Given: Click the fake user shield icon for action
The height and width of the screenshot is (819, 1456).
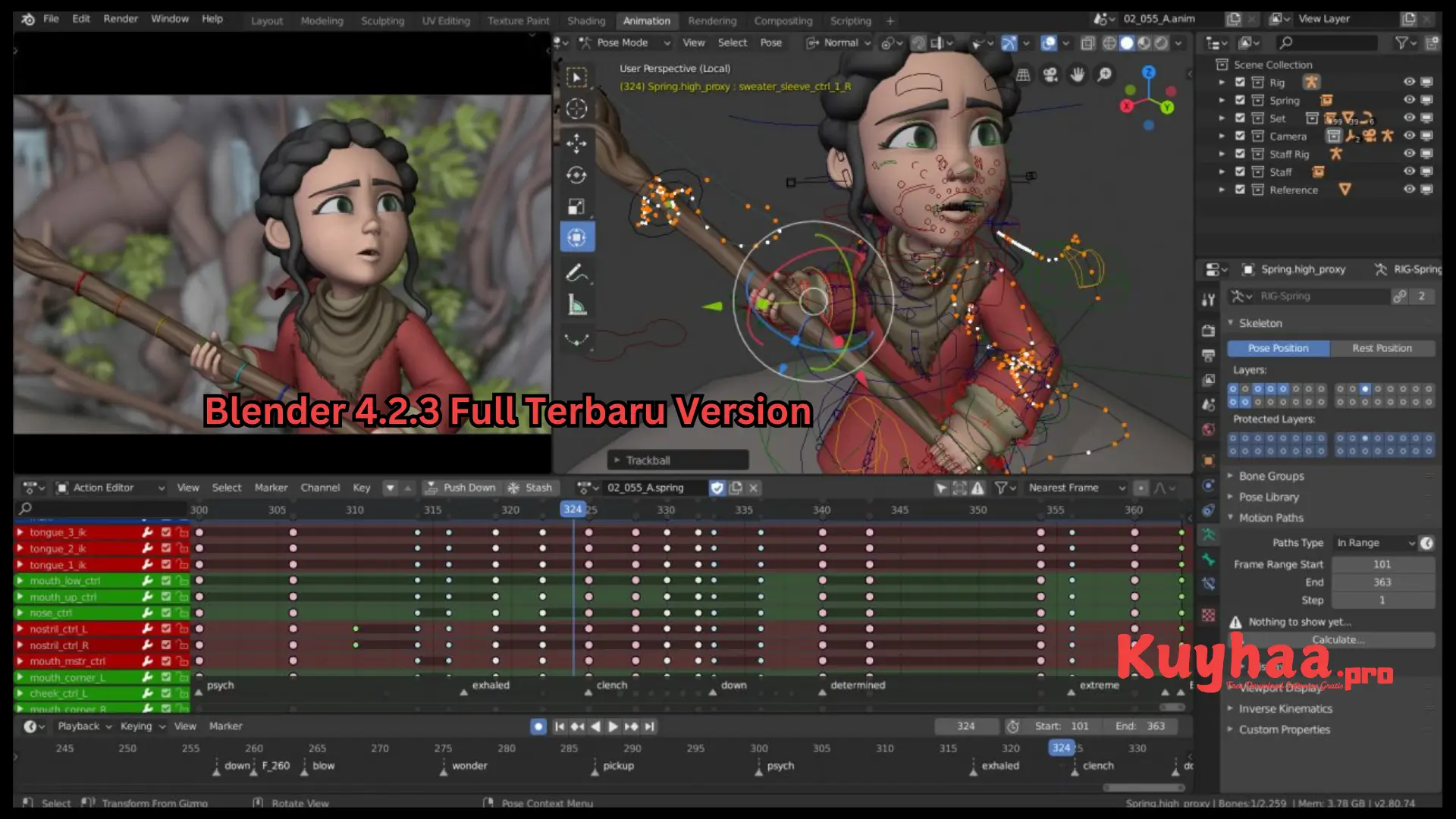Looking at the screenshot, I should point(717,488).
